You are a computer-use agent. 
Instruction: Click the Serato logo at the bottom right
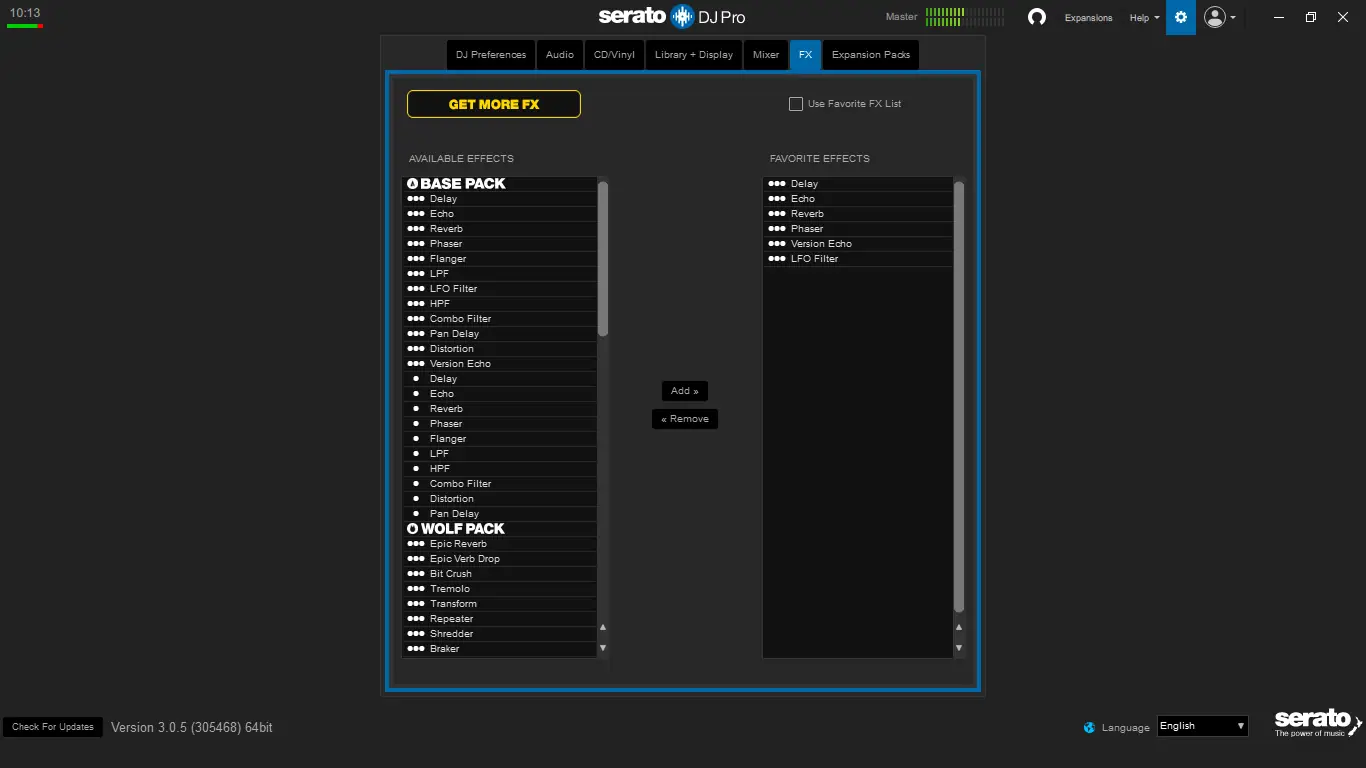(x=1317, y=723)
